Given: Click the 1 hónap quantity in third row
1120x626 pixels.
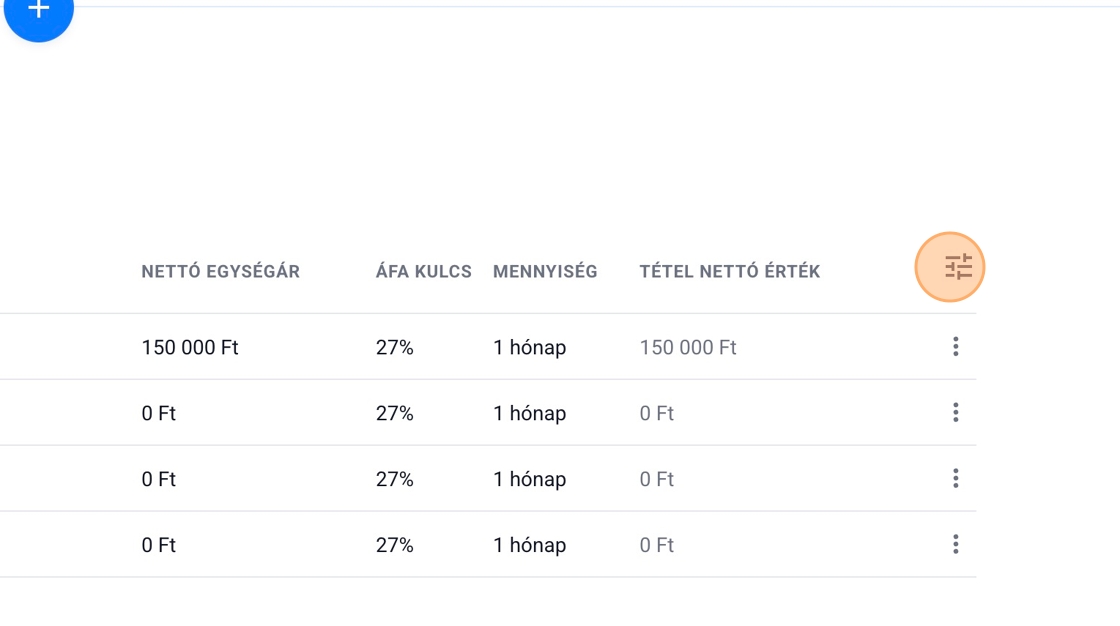Looking at the screenshot, I should (529, 479).
